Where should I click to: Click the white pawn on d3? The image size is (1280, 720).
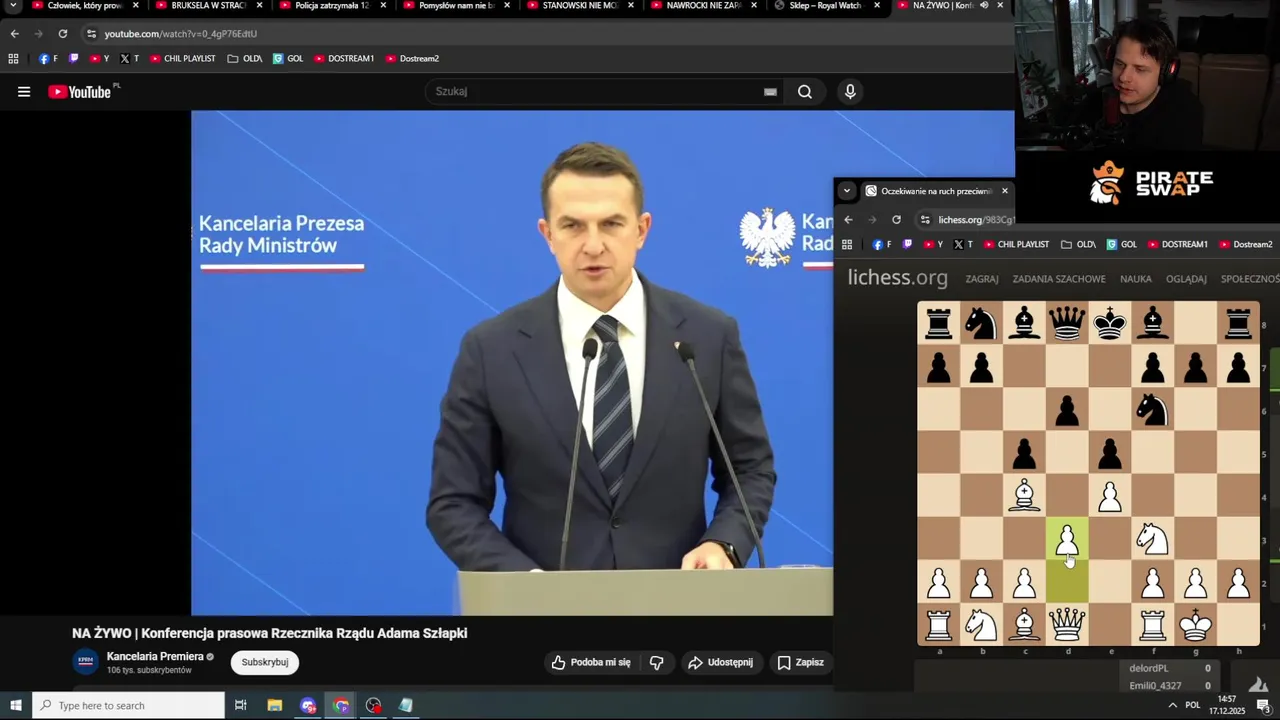pos(1067,538)
